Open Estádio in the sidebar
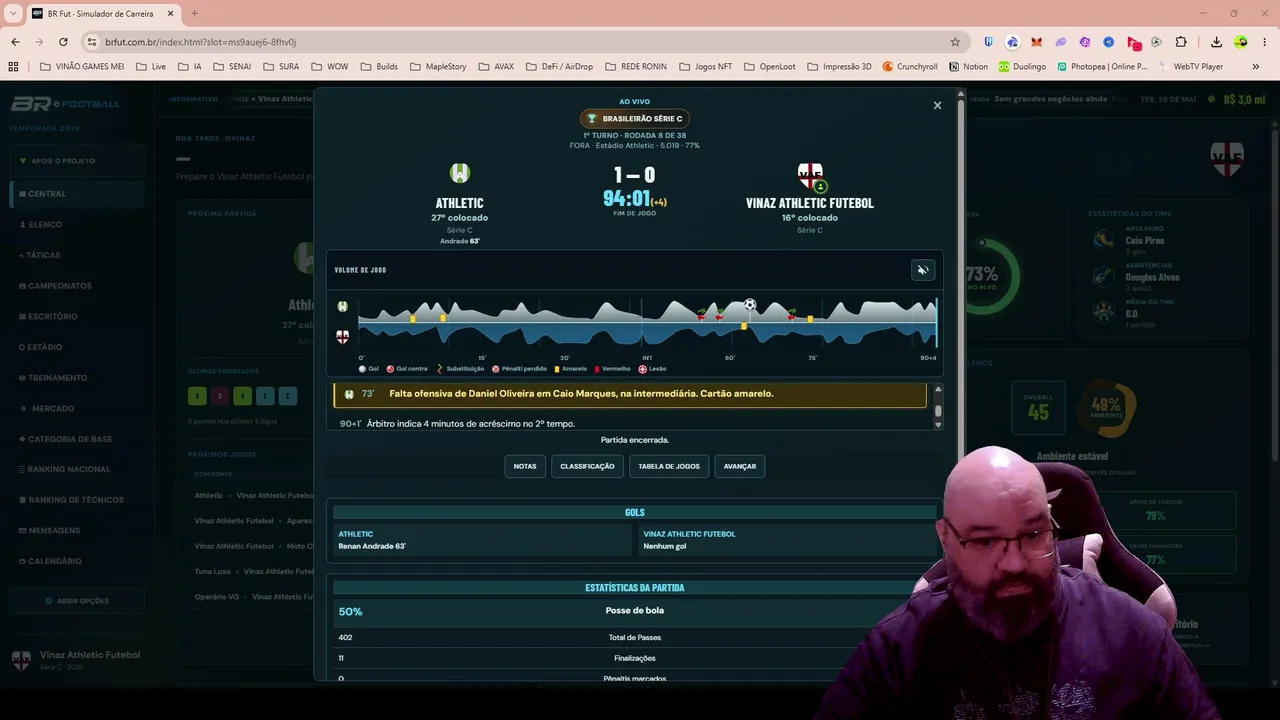The image size is (1280, 720). pyautogui.click(x=77, y=347)
